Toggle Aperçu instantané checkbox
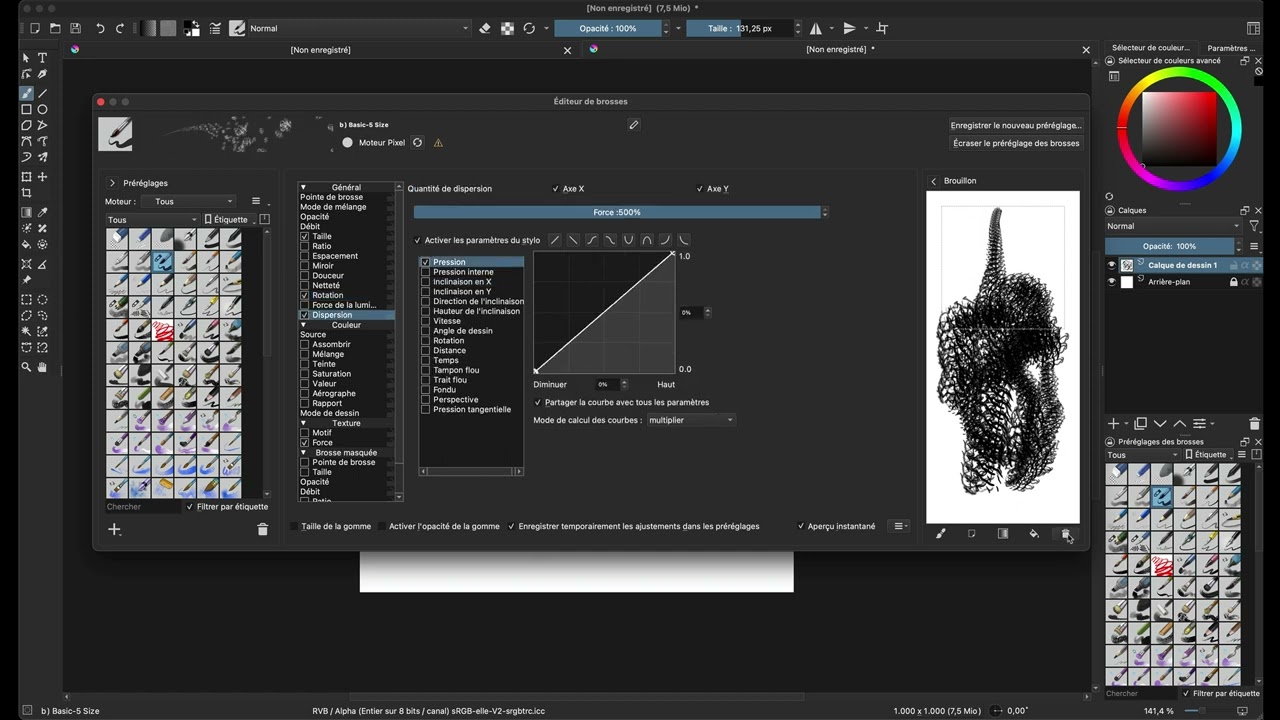The width and height of the screenshot is (1280, 720). point(801,526)
